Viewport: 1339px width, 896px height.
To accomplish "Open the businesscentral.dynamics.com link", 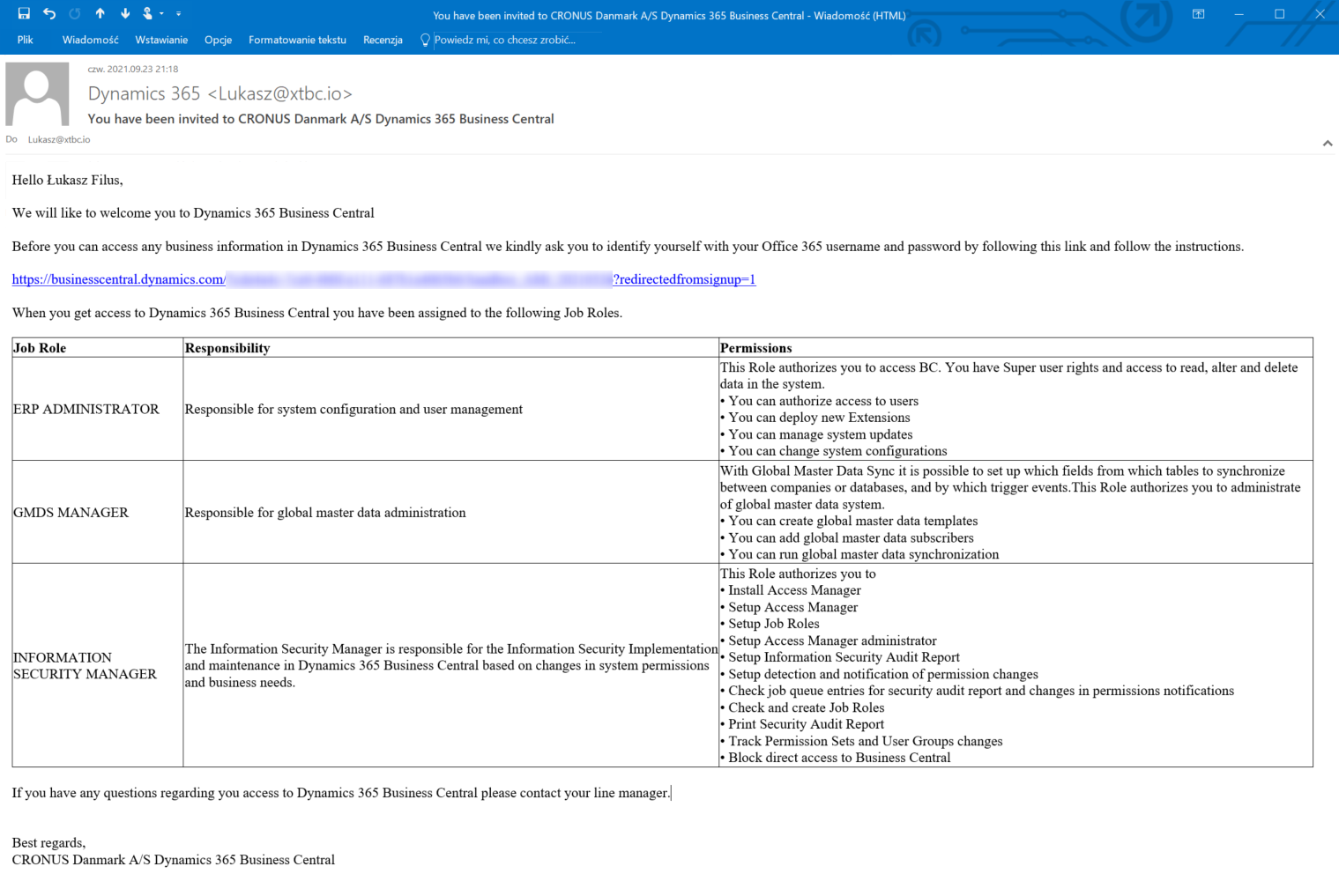I will click(x=383, y=279).
